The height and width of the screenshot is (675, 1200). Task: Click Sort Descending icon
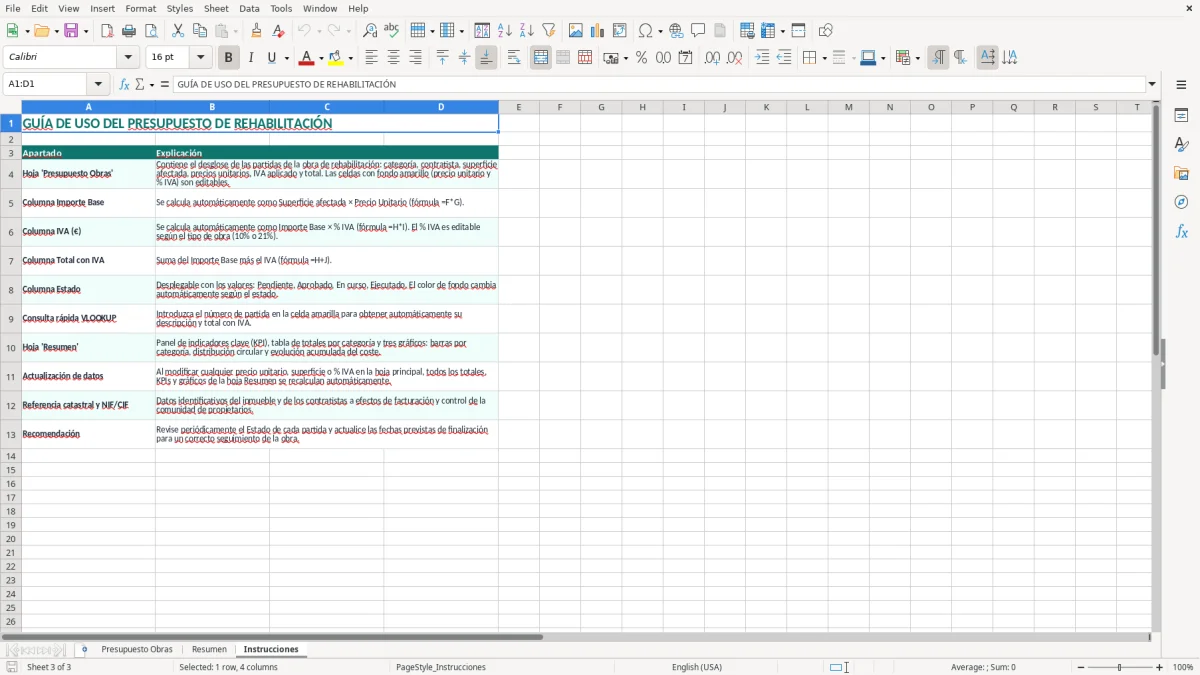(x=526, y=31)
